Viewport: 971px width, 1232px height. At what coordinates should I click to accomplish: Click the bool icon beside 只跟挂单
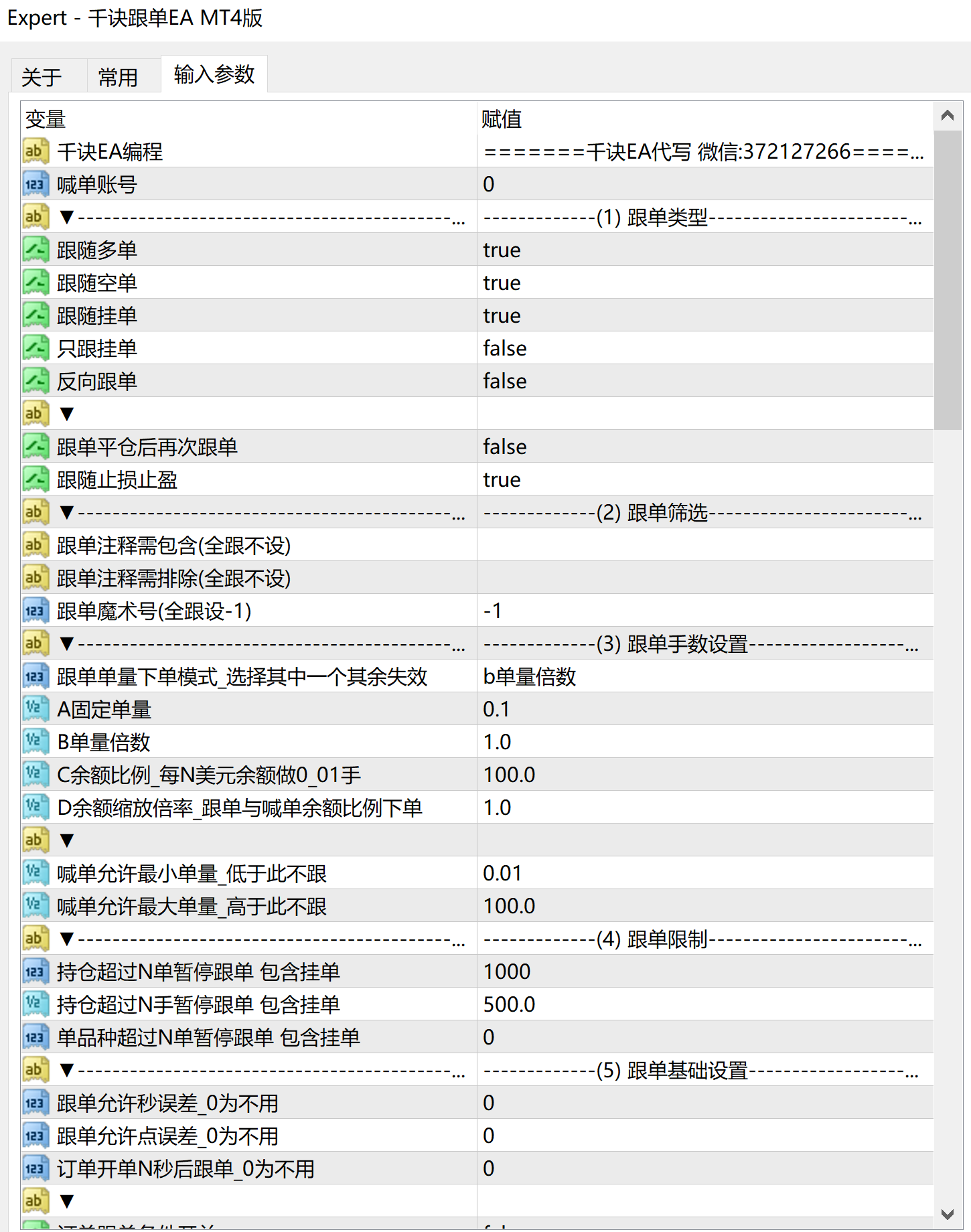click(x=35, y=348)
